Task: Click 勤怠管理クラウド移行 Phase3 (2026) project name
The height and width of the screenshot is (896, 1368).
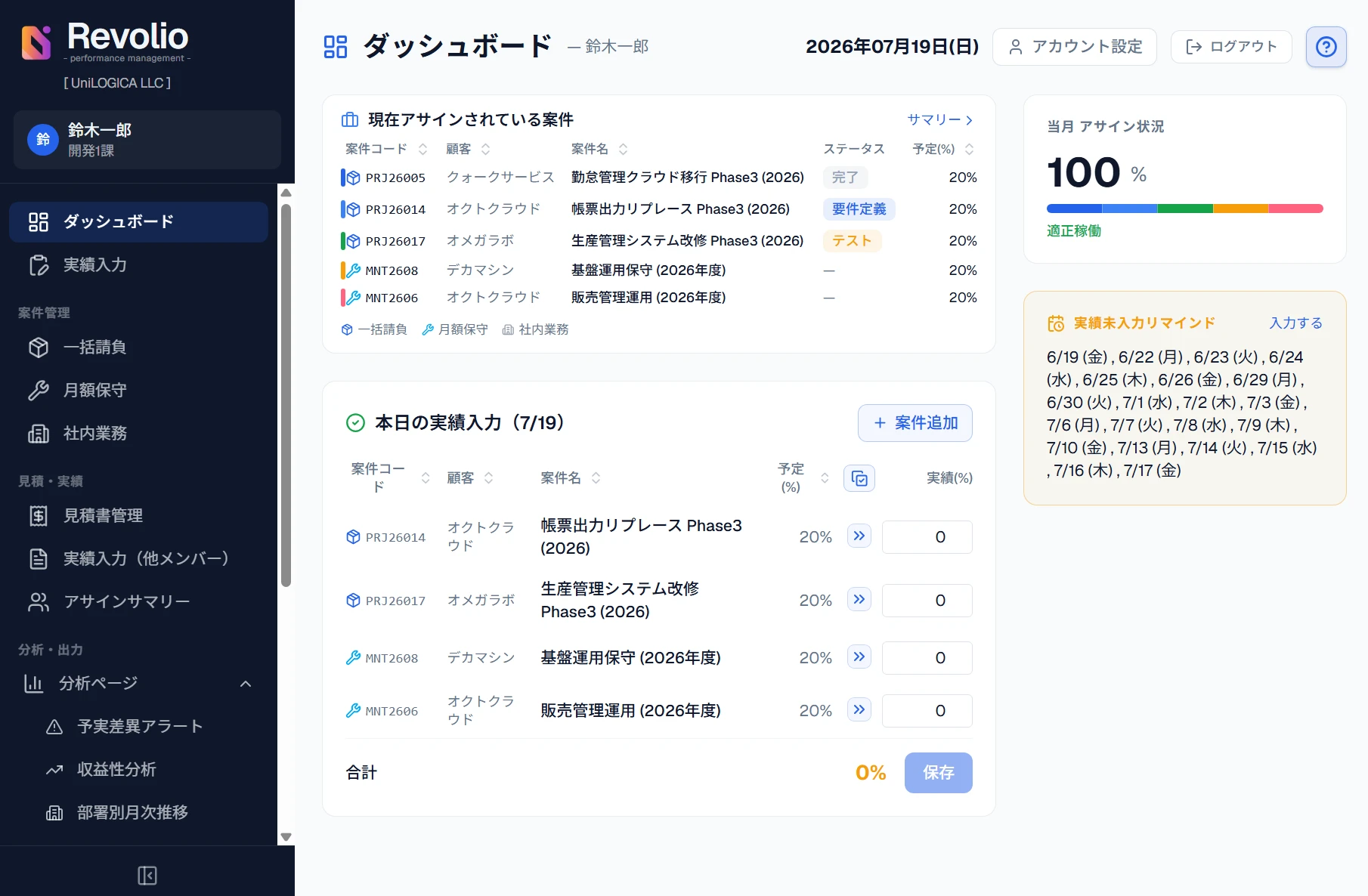Action: [x=688, y=178]
